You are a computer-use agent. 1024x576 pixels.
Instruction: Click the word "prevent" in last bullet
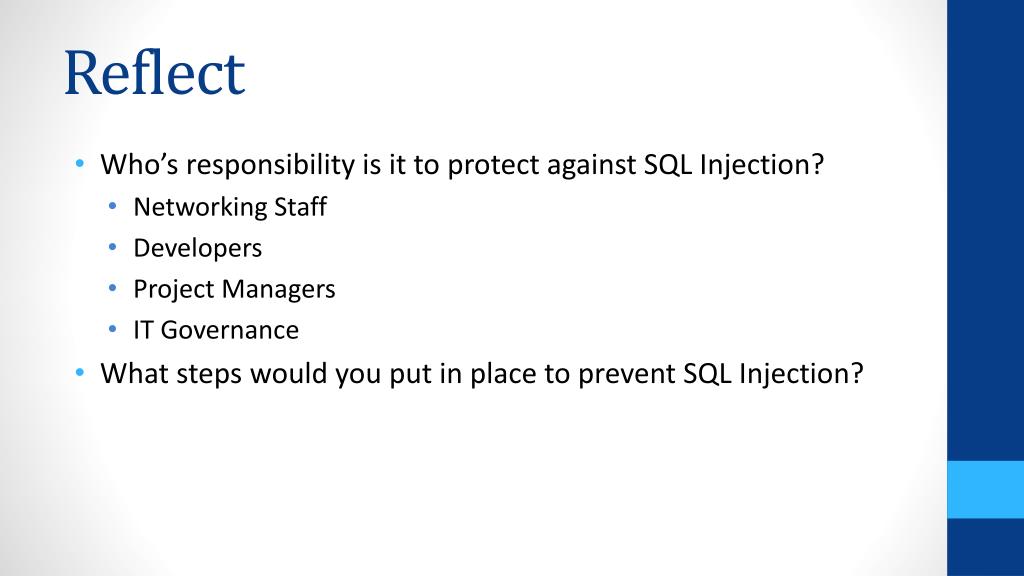pyautogui.click(x=626, y=374)
